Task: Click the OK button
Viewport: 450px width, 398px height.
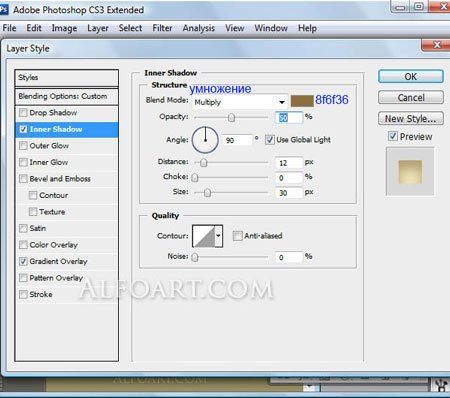Action: (411, 76)
